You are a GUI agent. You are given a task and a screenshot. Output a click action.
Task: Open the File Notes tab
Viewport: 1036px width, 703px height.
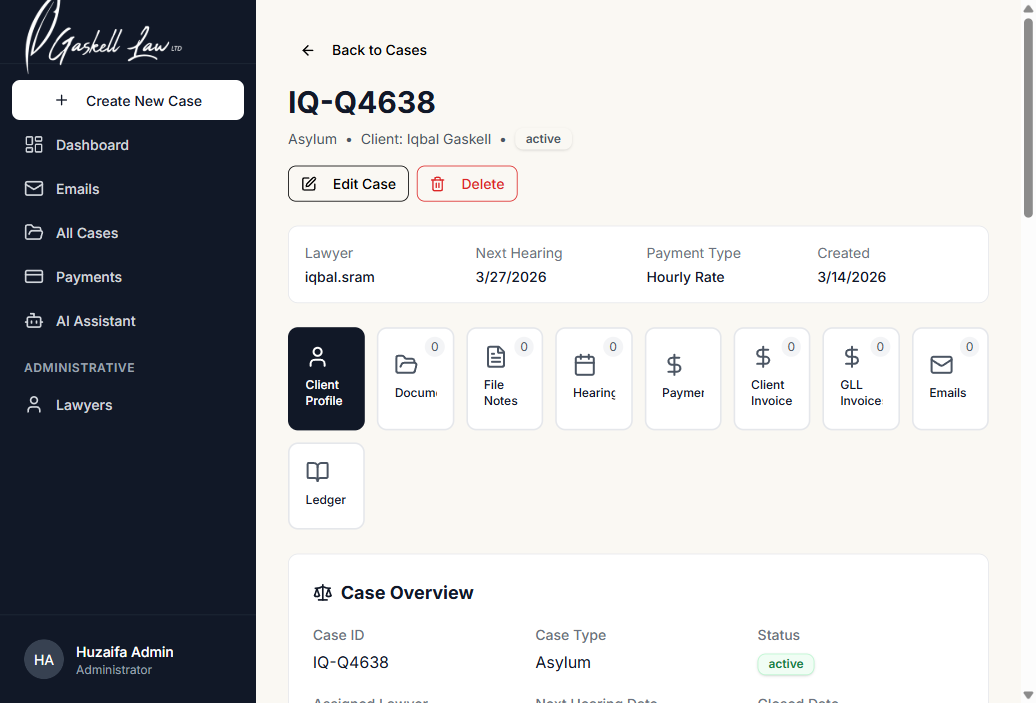tap(504, 379)
